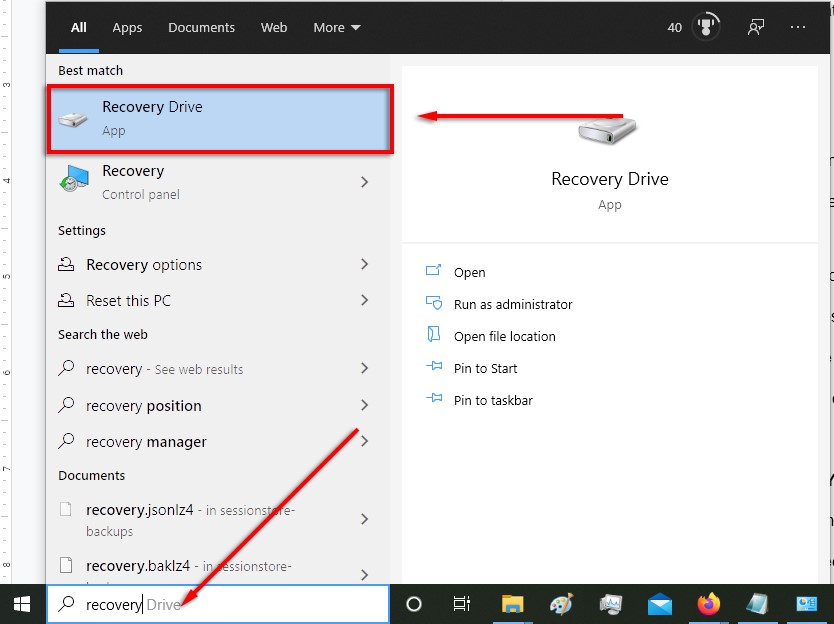Launch Firefox from the taskbar
This screenshot has height=624, width=834.
point(708,604)
